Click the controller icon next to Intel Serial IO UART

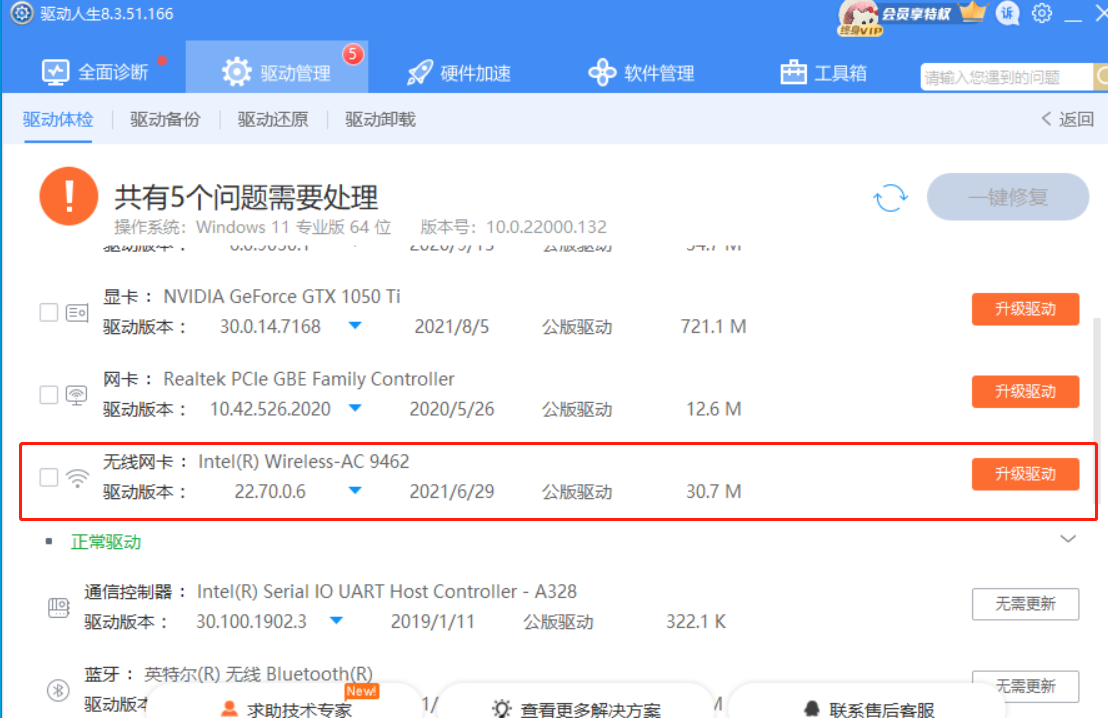(59, 606)
